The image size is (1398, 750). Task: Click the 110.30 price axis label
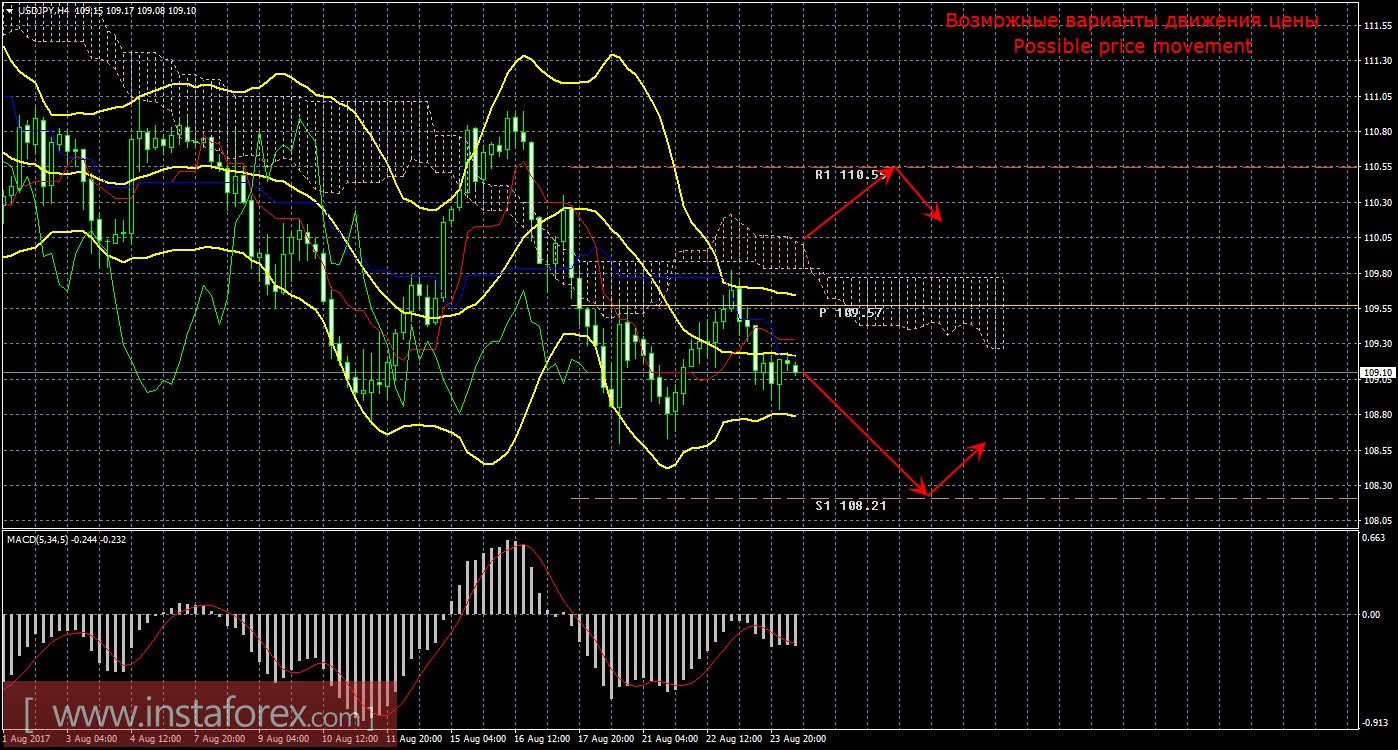(x=1377, y=203)
